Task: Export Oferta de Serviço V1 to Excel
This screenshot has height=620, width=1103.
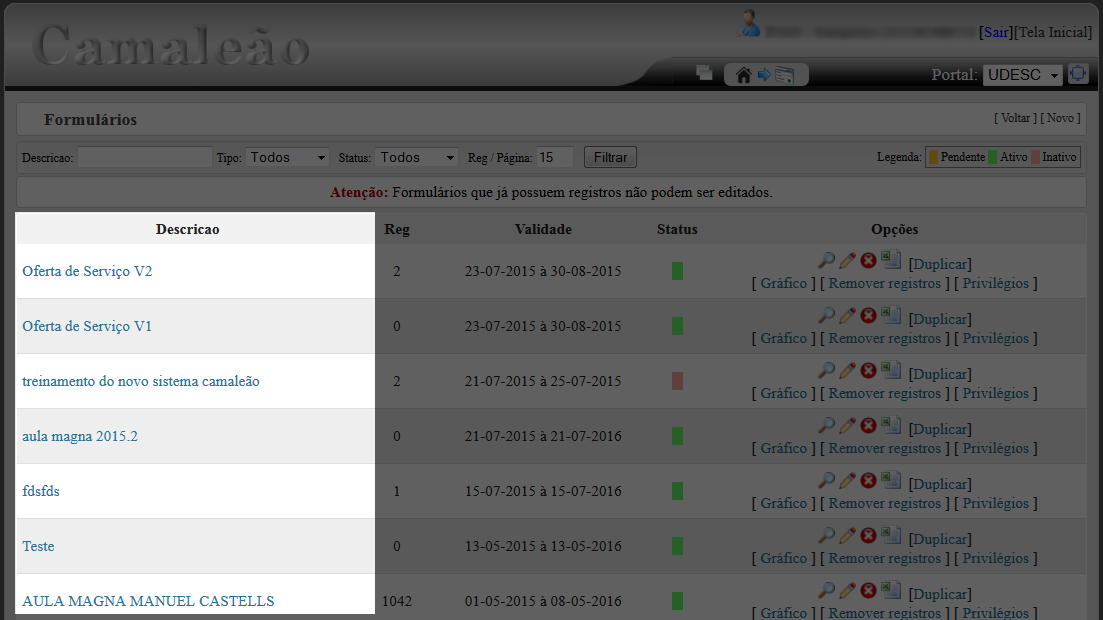Action: [x=891, y=315]
